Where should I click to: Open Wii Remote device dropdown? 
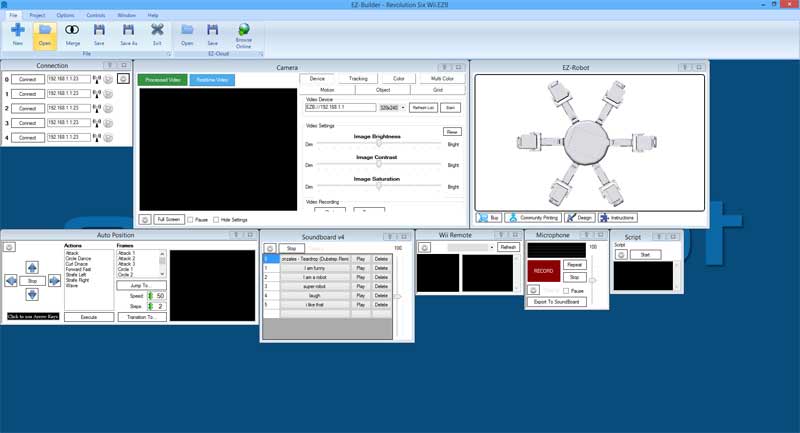(x=491, y=247)
